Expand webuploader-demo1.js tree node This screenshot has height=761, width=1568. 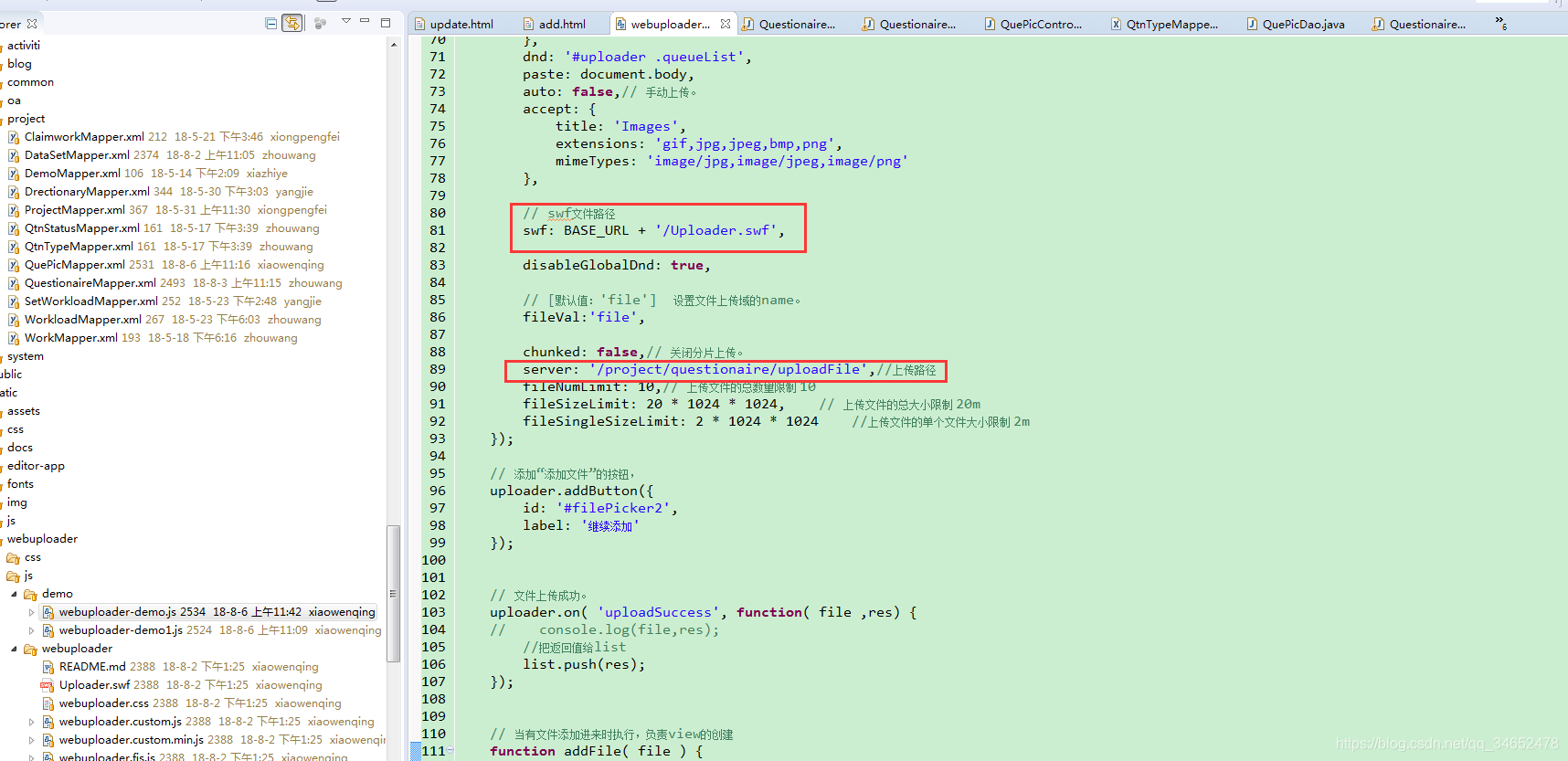(x=31, y=630)
